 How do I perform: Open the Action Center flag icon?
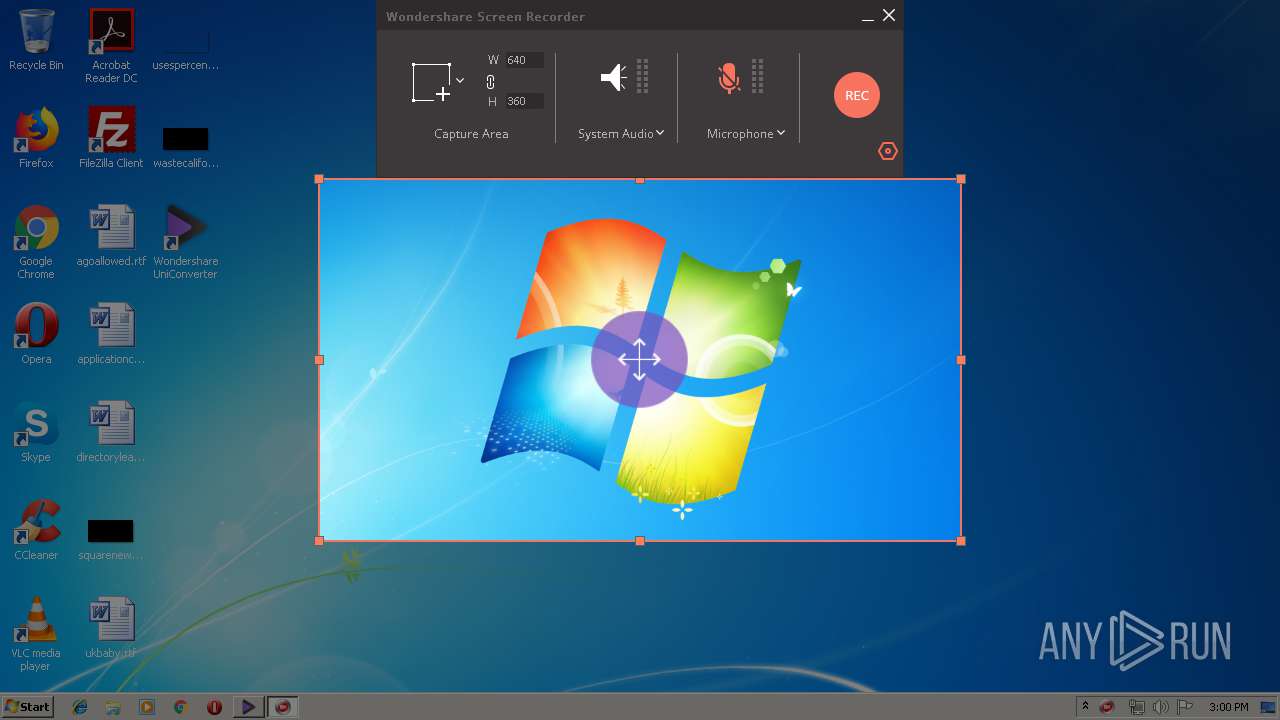point(1184,707)
